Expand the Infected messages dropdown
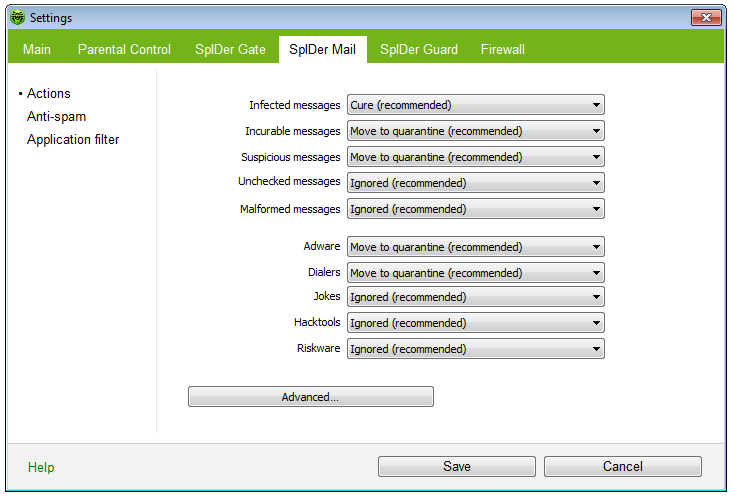732x498 pixels. (475, 105)
